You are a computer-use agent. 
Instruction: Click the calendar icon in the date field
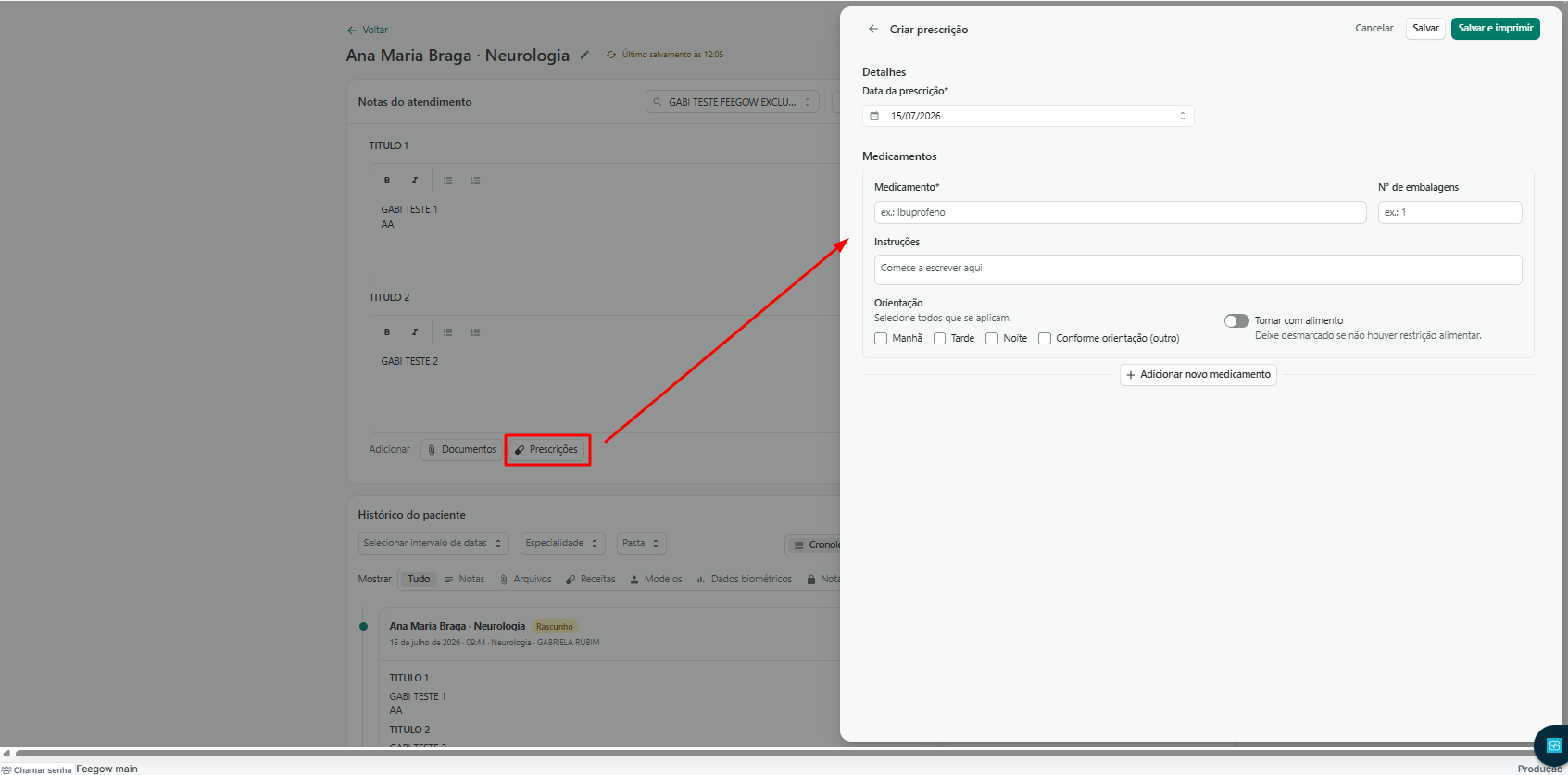[874, 116]
